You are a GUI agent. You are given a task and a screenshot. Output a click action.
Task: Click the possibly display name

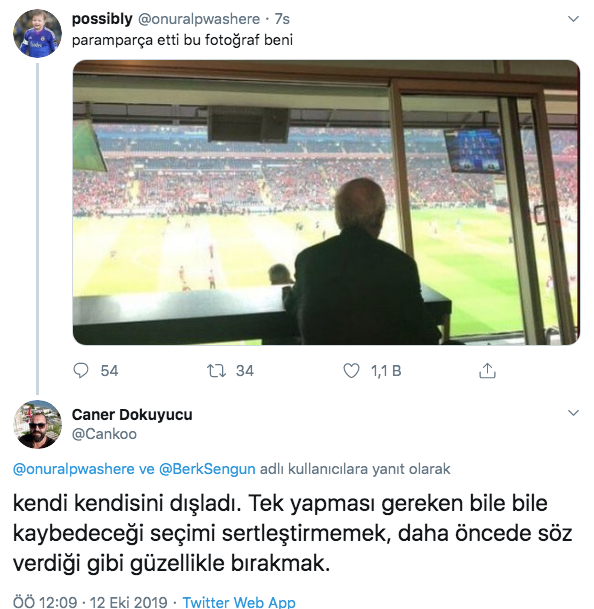(102, 19)
